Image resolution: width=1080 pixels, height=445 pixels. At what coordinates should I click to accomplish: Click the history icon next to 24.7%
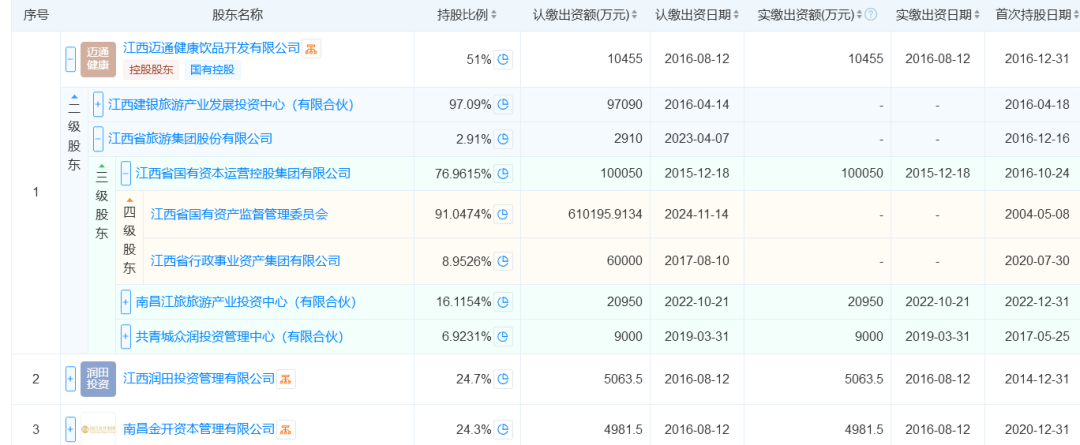[x=504, y=379]
